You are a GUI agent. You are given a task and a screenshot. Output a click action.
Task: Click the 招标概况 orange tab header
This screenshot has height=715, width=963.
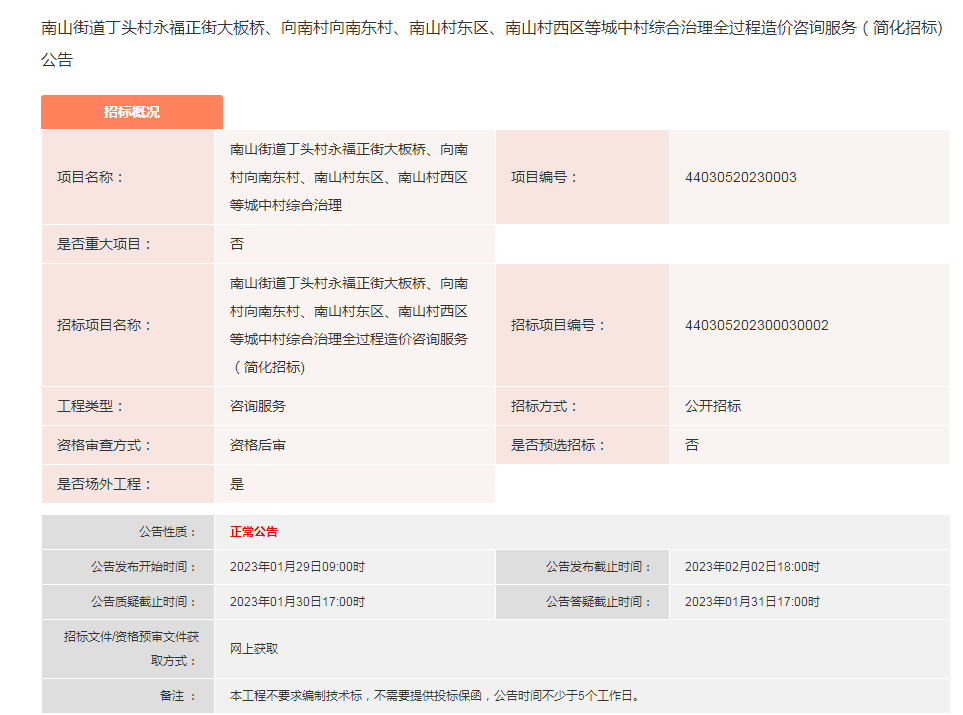[x=131, y=112]
